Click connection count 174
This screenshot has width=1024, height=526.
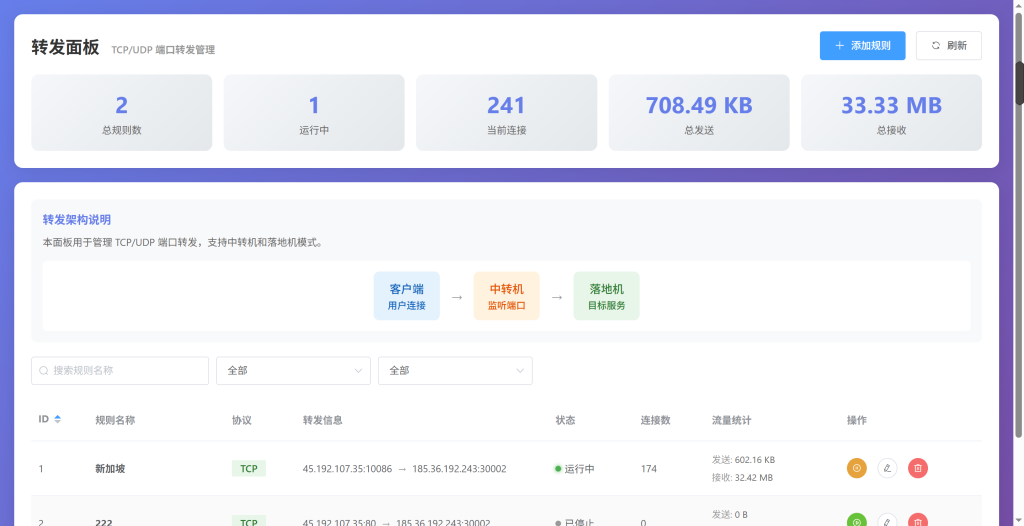tap(648, 468)
